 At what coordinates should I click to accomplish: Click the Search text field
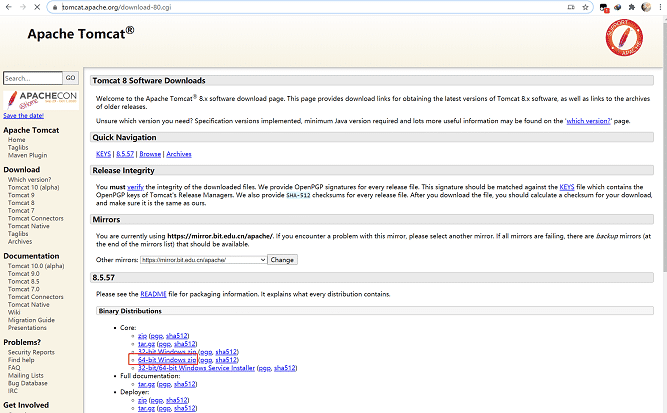(x=32, y=77)
